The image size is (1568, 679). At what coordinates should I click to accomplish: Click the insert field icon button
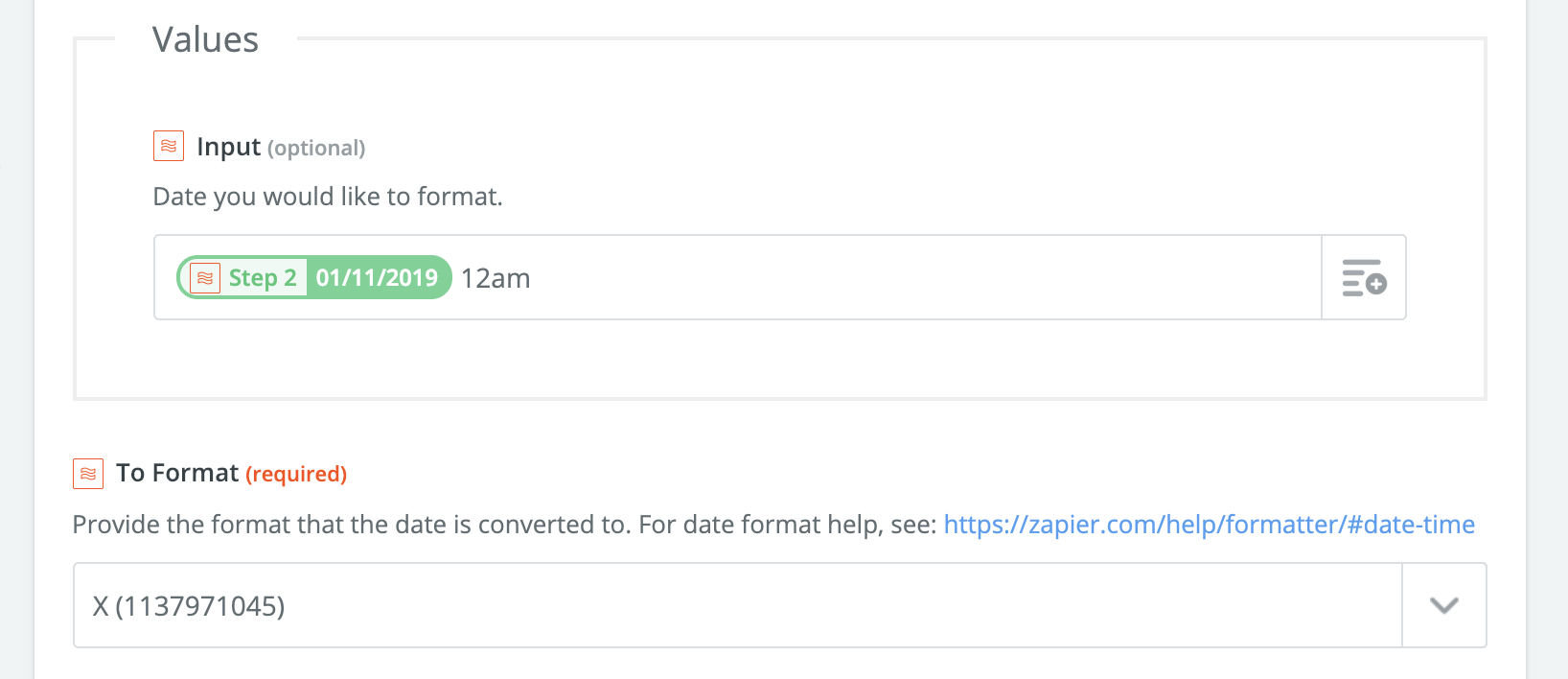[x=1363, y=277]
